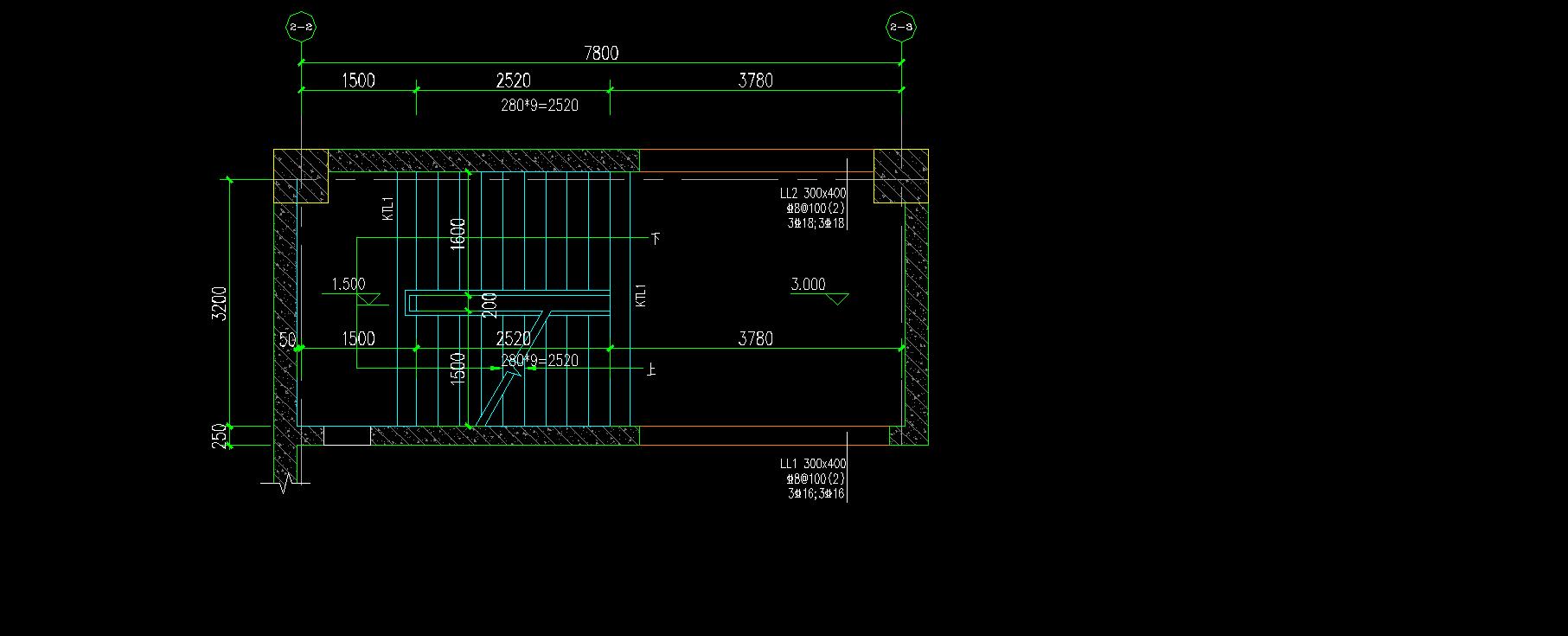Pick the "200" stair gap dimension
Screen dimensions: 1568x636
coord(490,304)
